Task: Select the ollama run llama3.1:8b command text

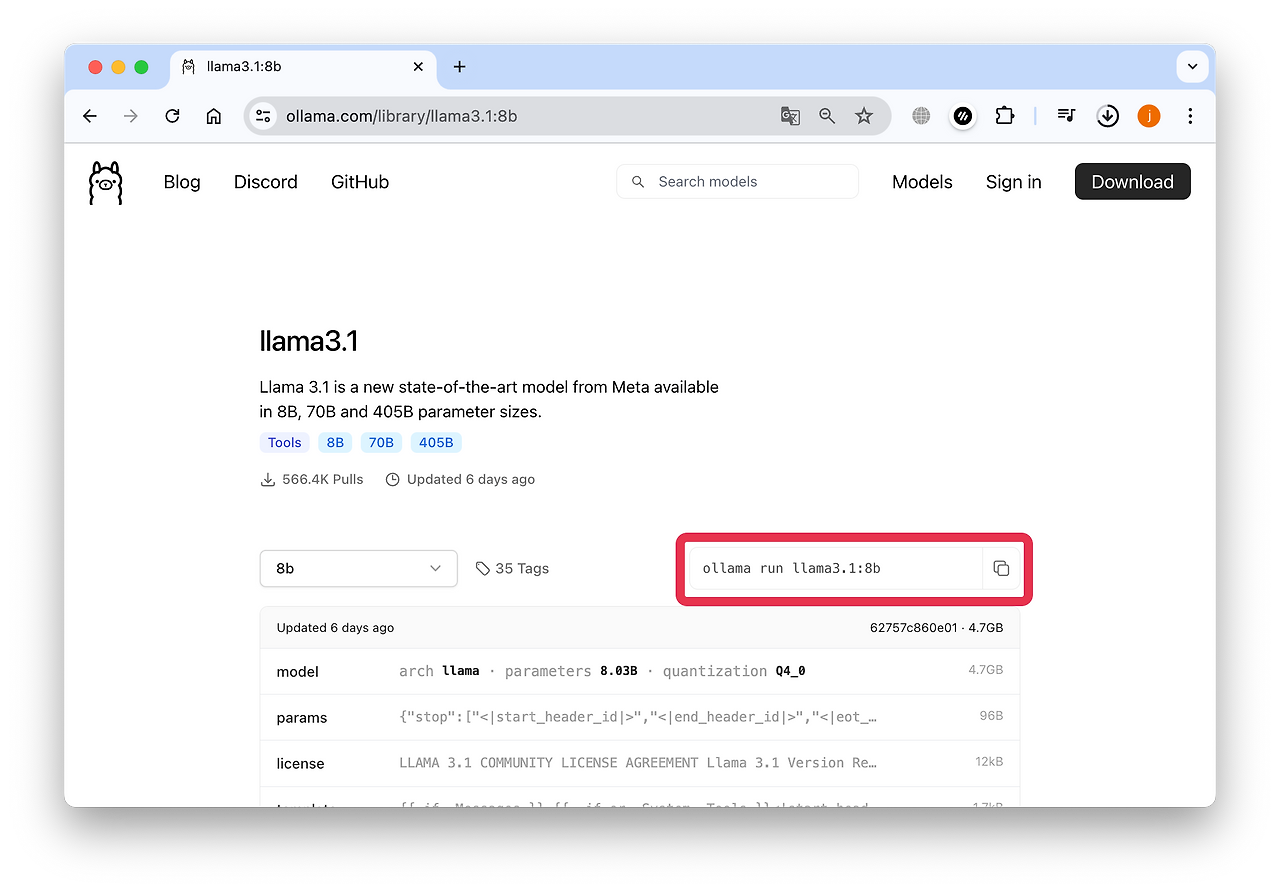Action: click(x=792, y=569)
